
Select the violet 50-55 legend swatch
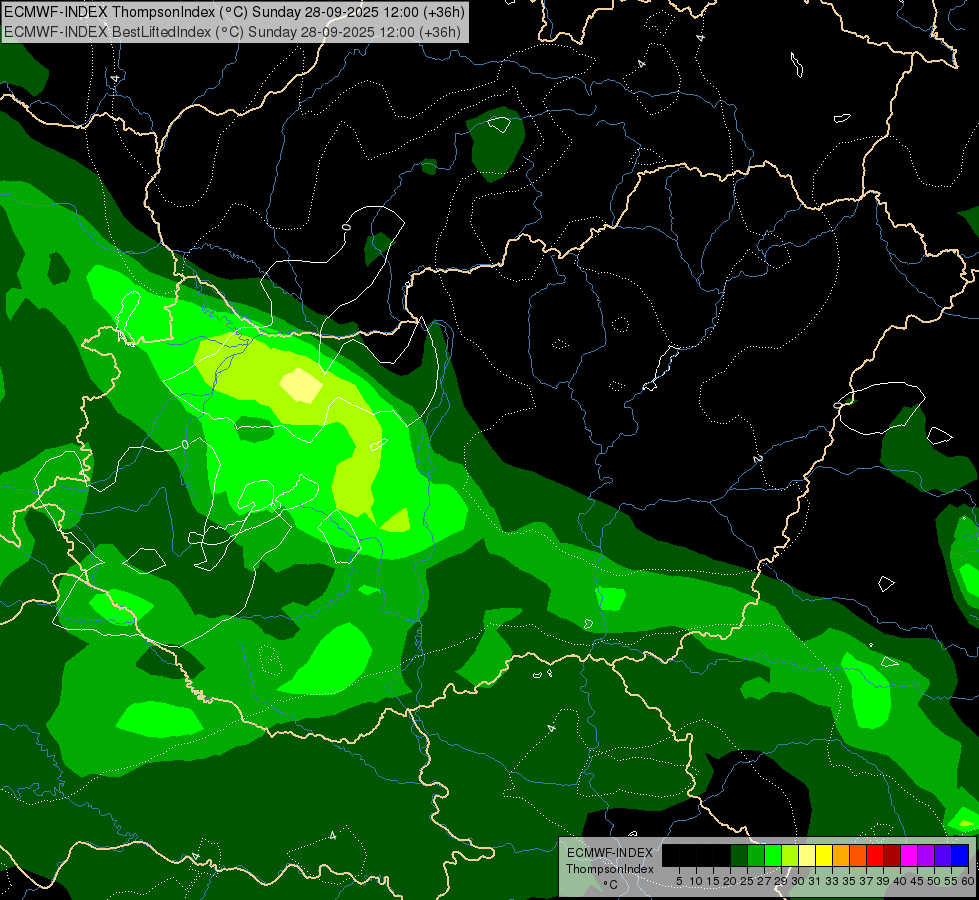pos(943,855)
